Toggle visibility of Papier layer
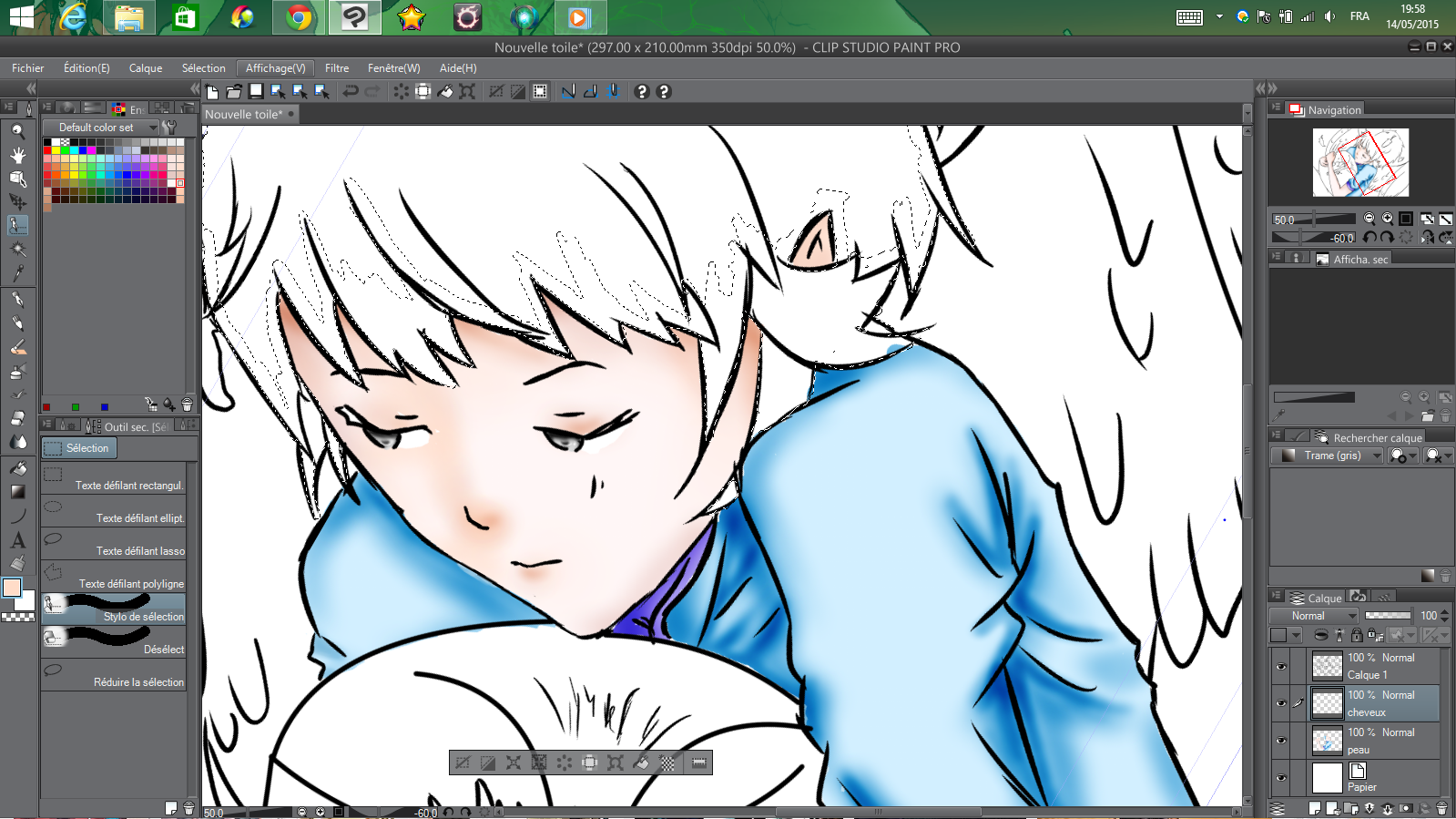This screenshot has width=1456, height=819. pos(1281,778)
